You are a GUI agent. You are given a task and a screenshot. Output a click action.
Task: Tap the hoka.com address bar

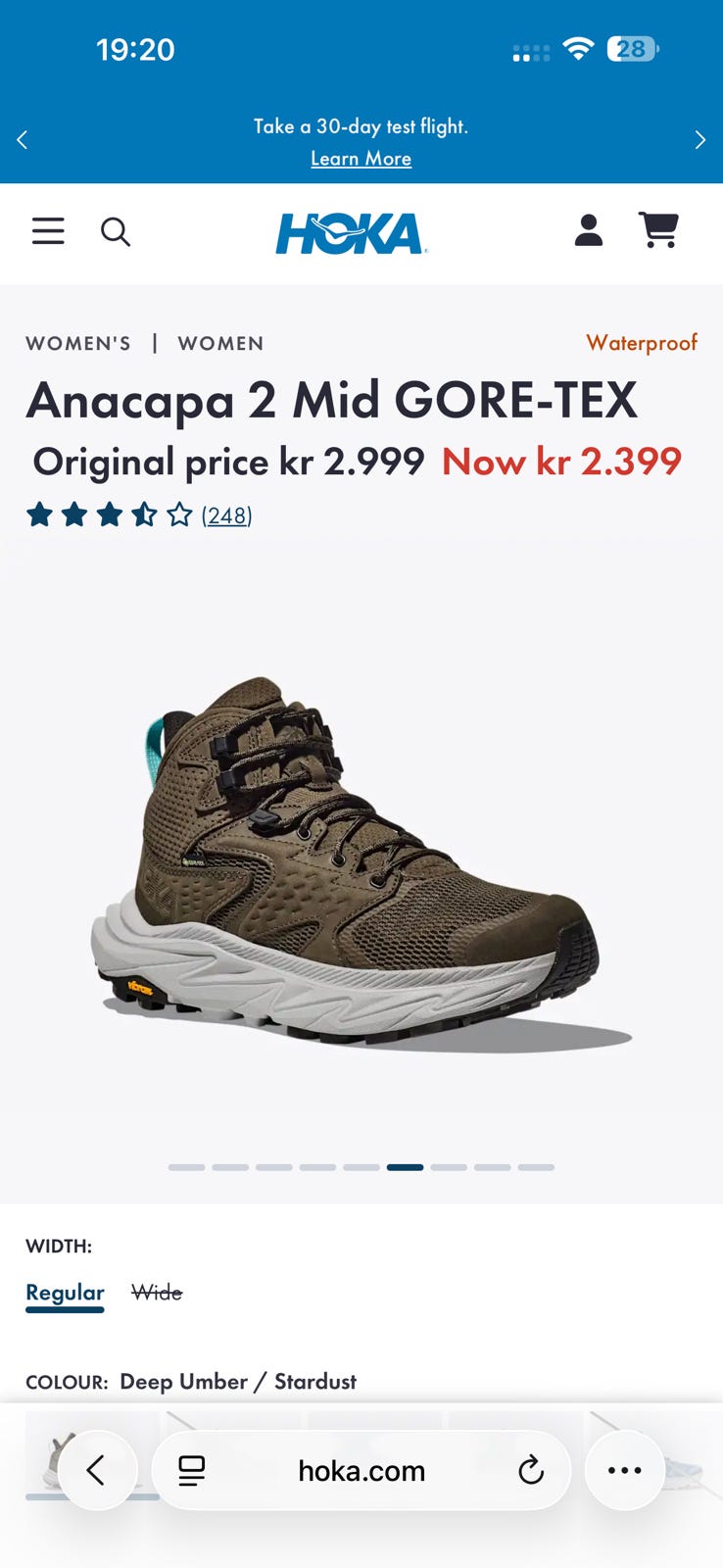(x=361, y=1470)
